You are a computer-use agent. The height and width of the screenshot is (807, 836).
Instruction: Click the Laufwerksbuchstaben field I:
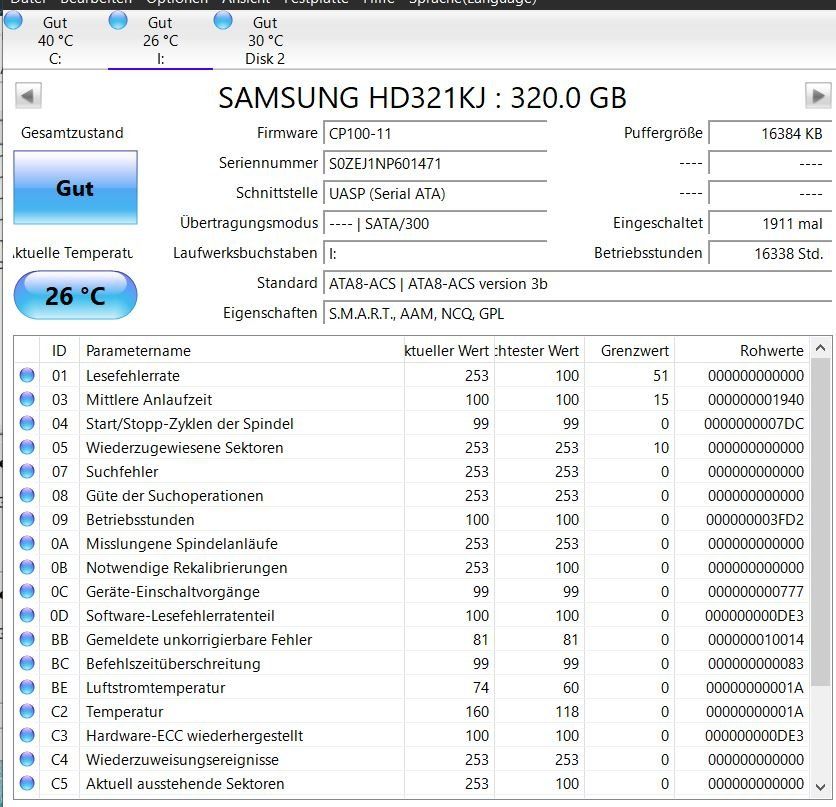pyautogui.click(x=435, y=253)
